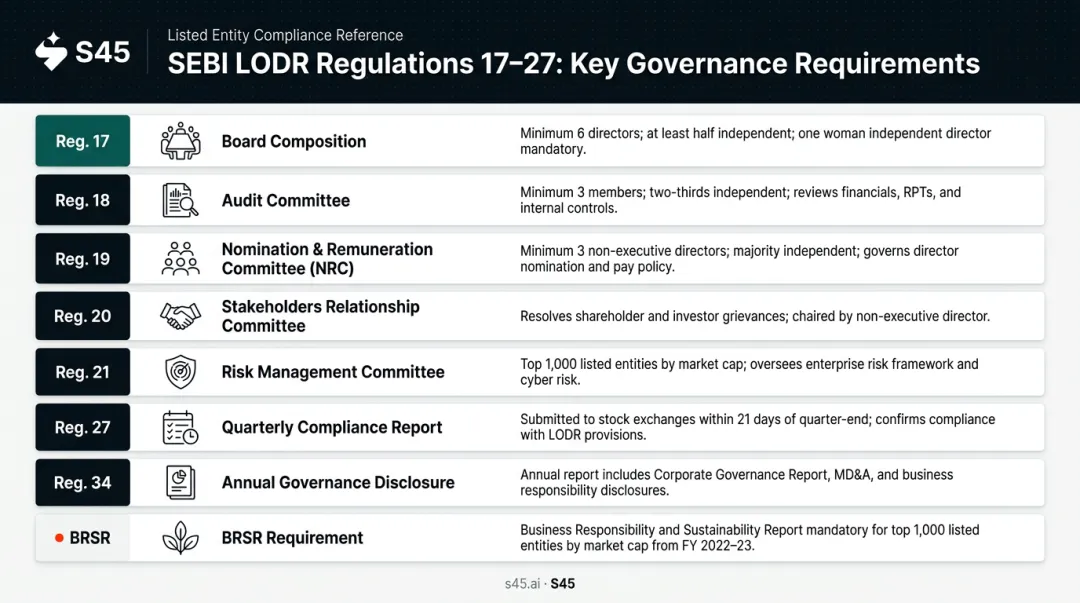This screenshot has height=603, width=1080.
Task: Click the S45 wordmark in the header
Action: [103, 52]
